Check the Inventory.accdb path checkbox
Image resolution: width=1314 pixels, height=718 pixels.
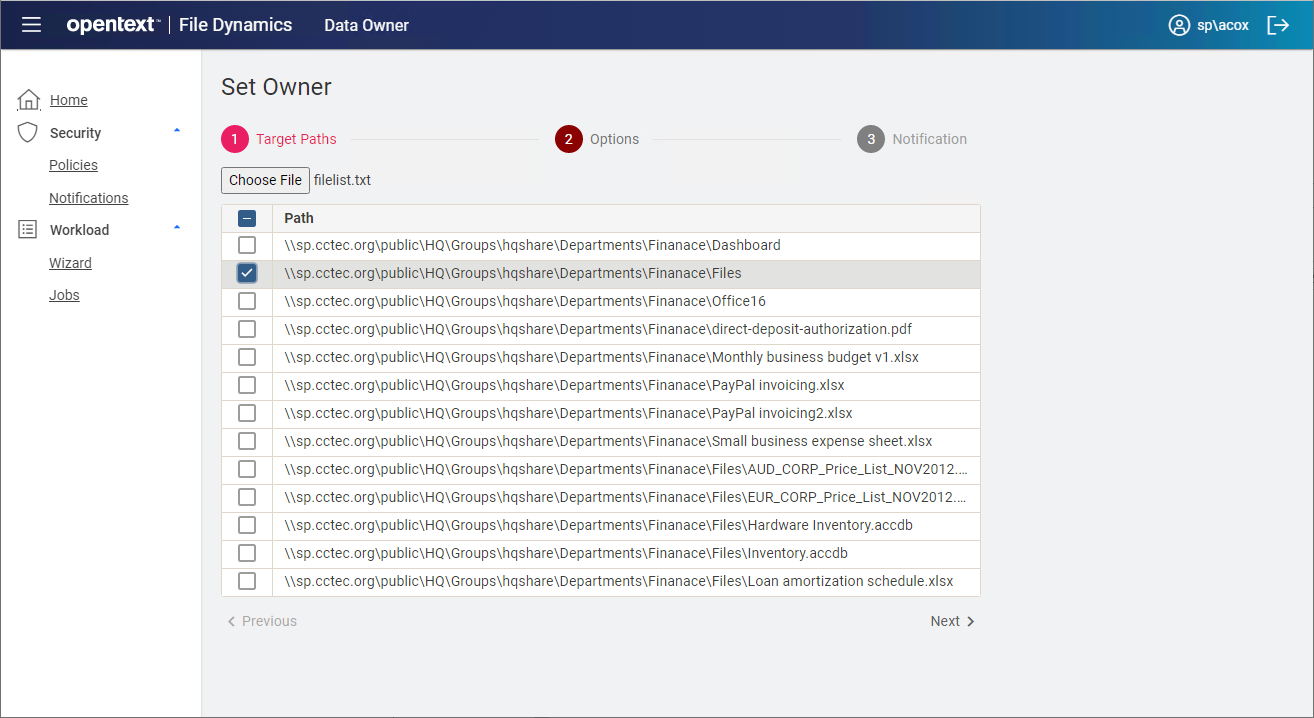coord(247,553)
